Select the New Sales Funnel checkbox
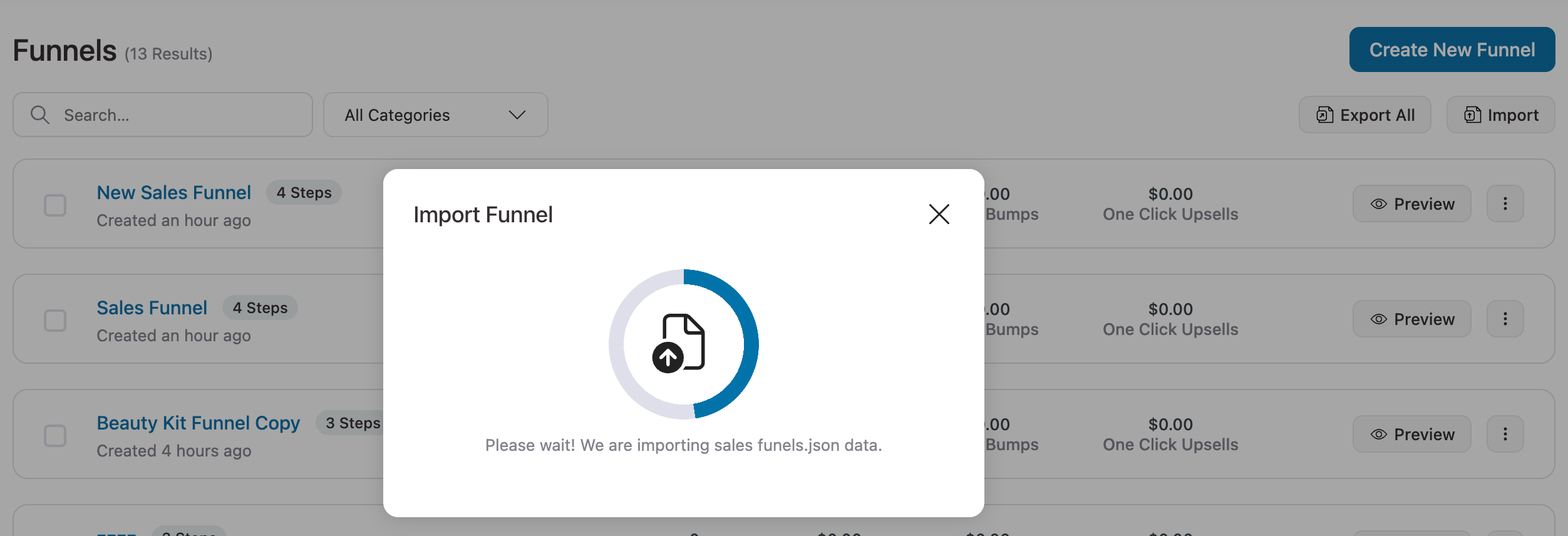The image size is (1568, 536). pos(55,205)
